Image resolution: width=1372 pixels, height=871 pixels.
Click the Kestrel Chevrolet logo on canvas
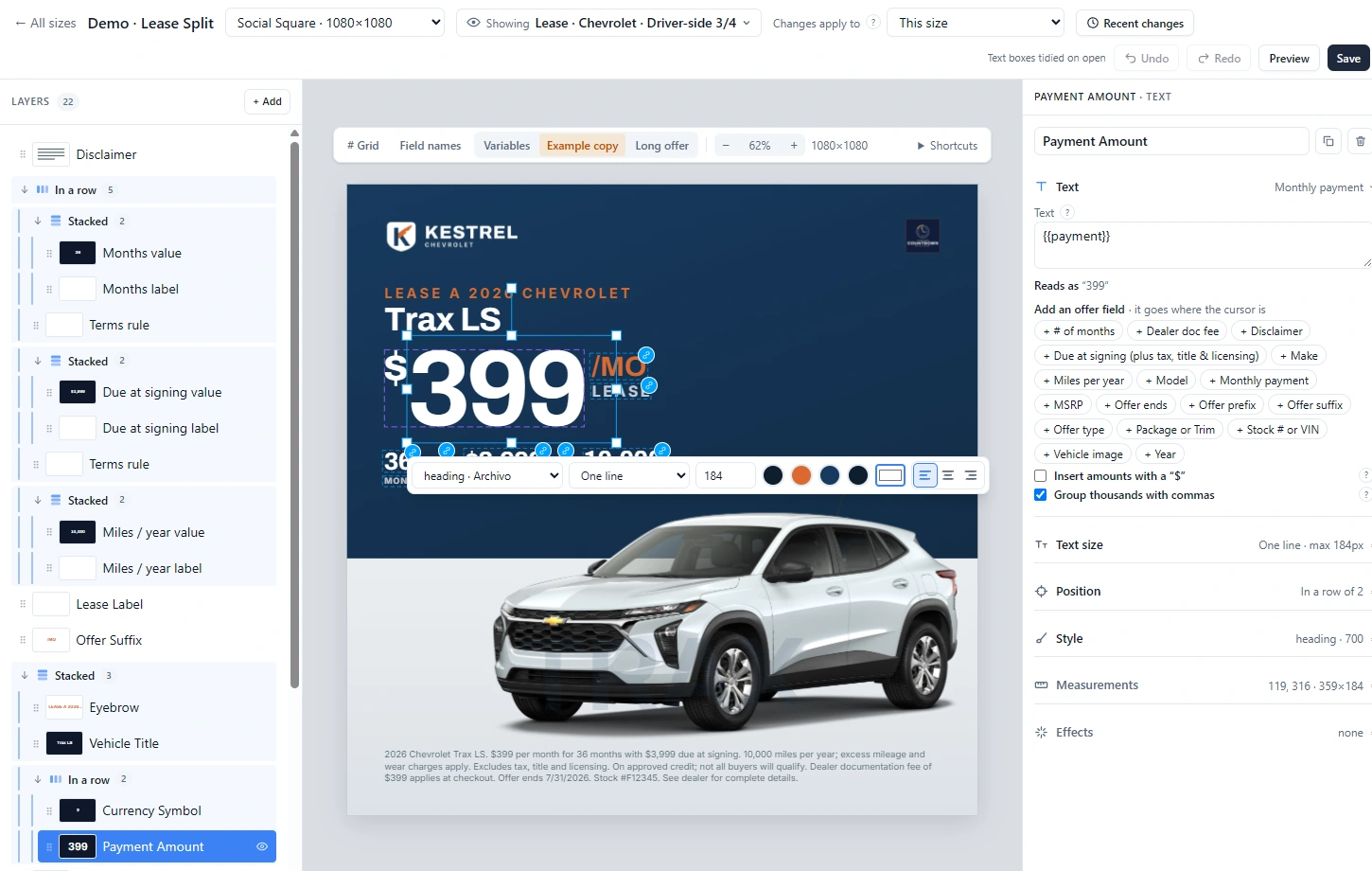click(x=452, y=235)
